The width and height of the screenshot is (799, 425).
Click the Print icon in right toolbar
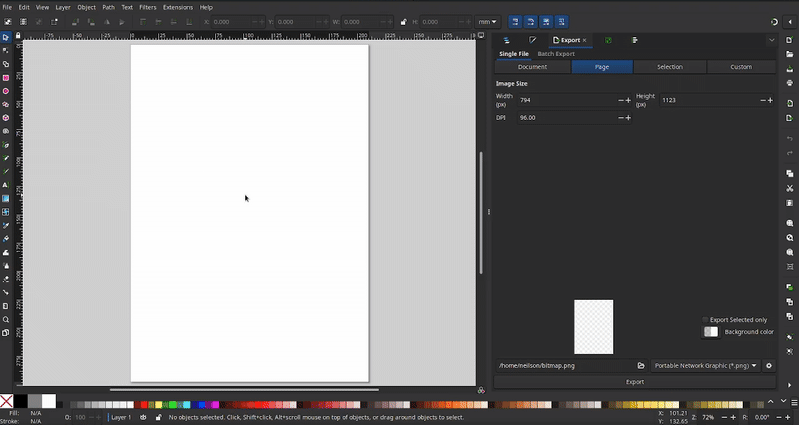[x=790, y=84]
